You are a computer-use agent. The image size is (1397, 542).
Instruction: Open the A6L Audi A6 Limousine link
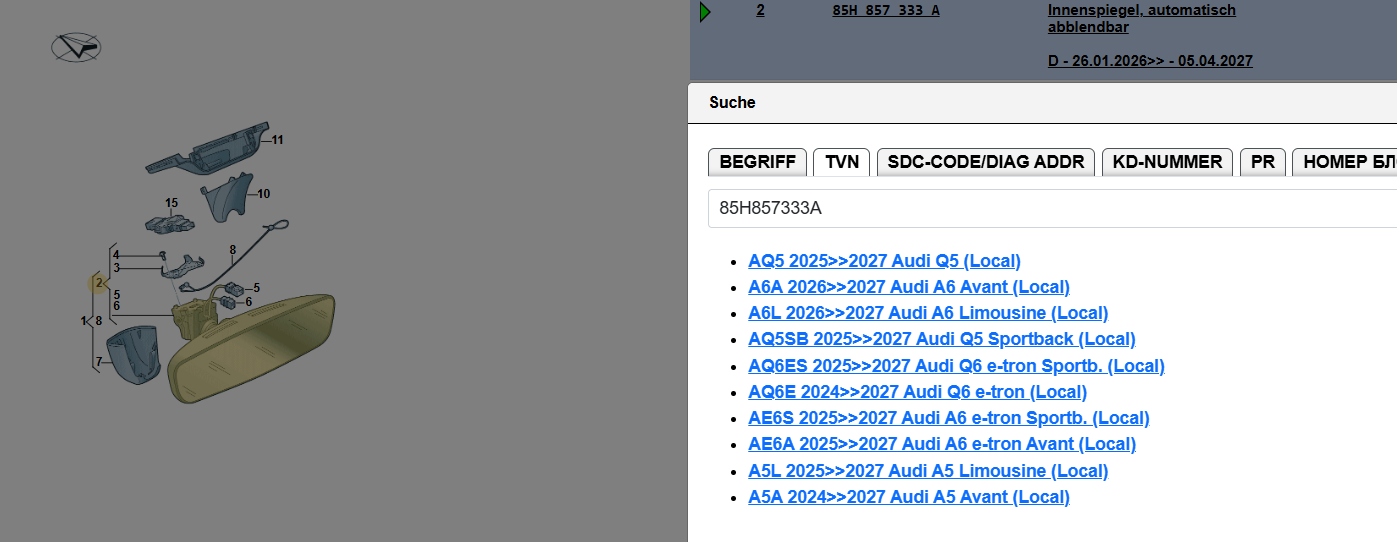point(928,313)
